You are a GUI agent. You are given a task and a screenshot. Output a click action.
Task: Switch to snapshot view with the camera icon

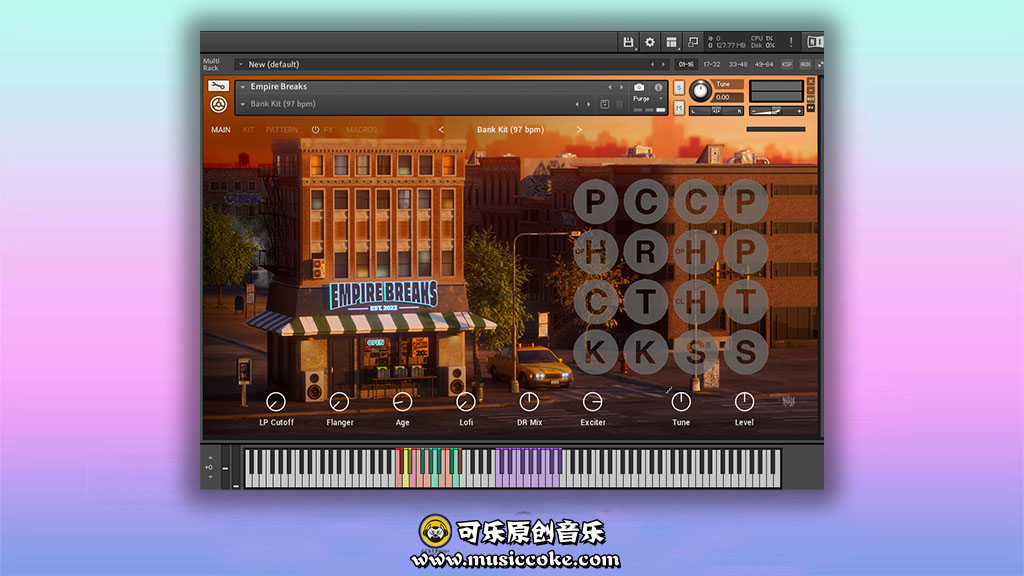639,87
